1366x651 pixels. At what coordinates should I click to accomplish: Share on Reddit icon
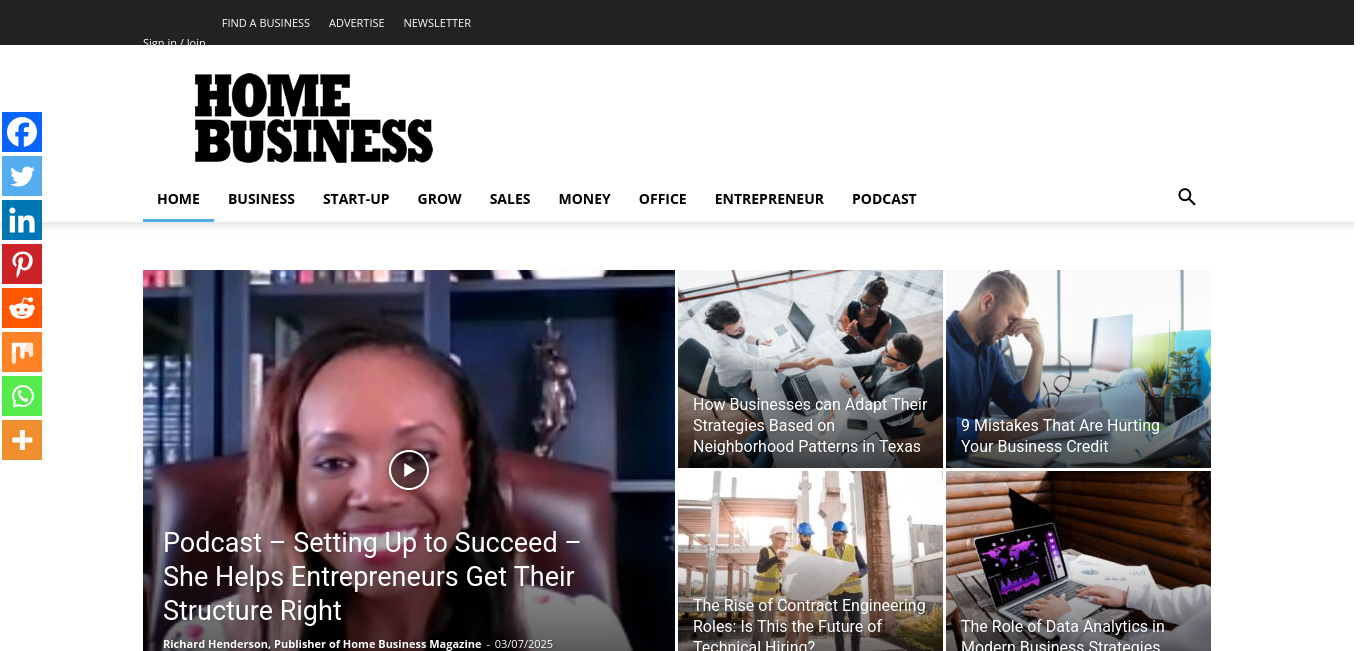point(22,308)
